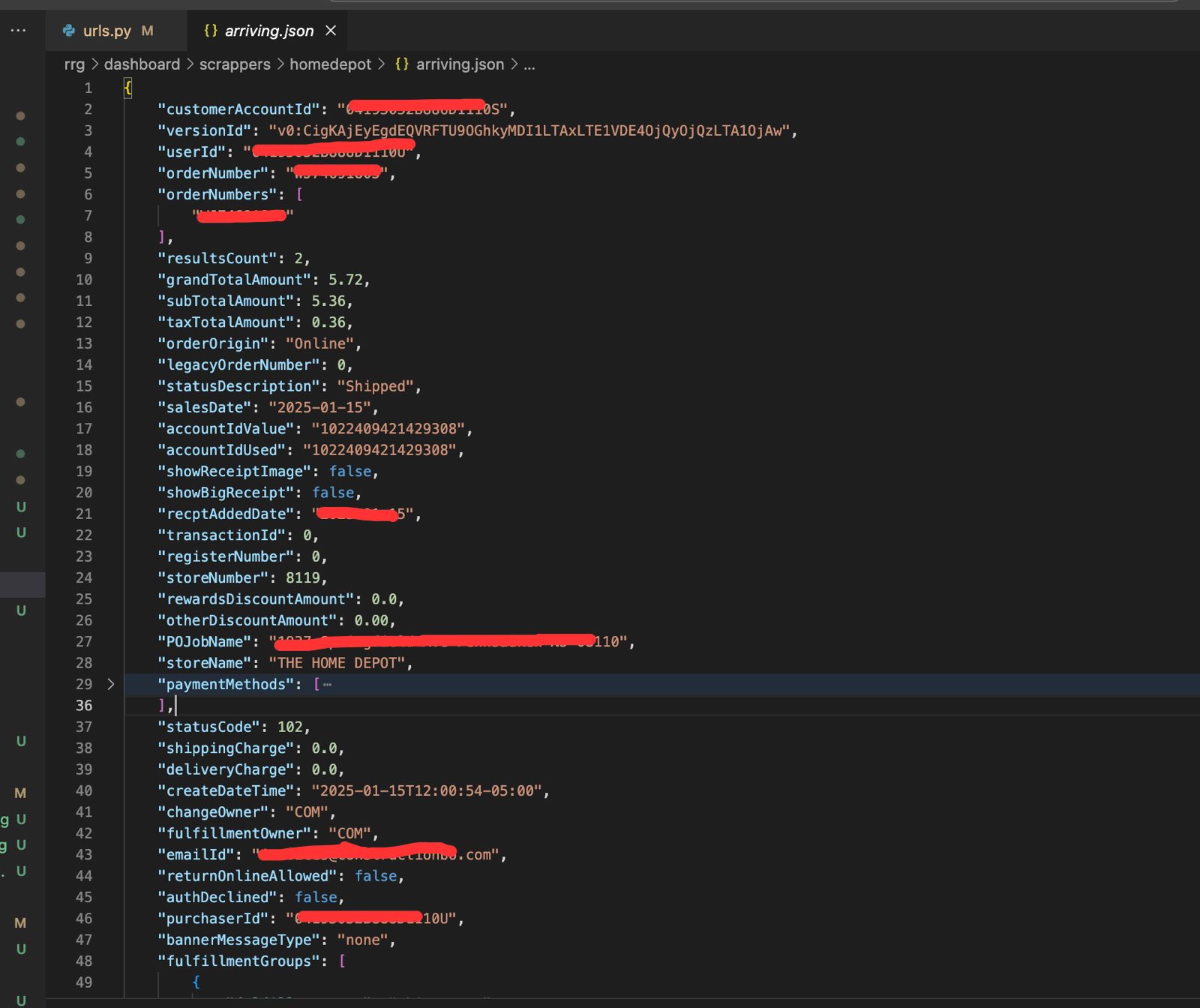Click the accountIdValue number string

[x=388, y=429]
